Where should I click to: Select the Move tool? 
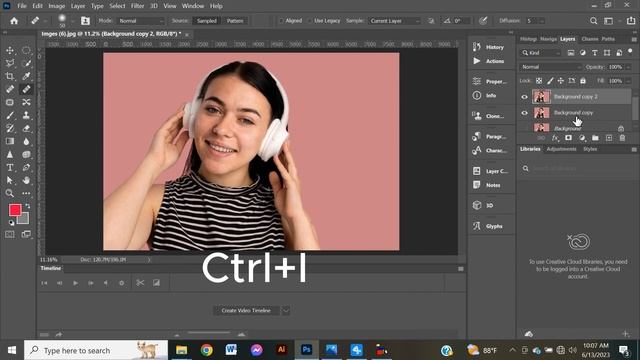click(x=10, y=50)
